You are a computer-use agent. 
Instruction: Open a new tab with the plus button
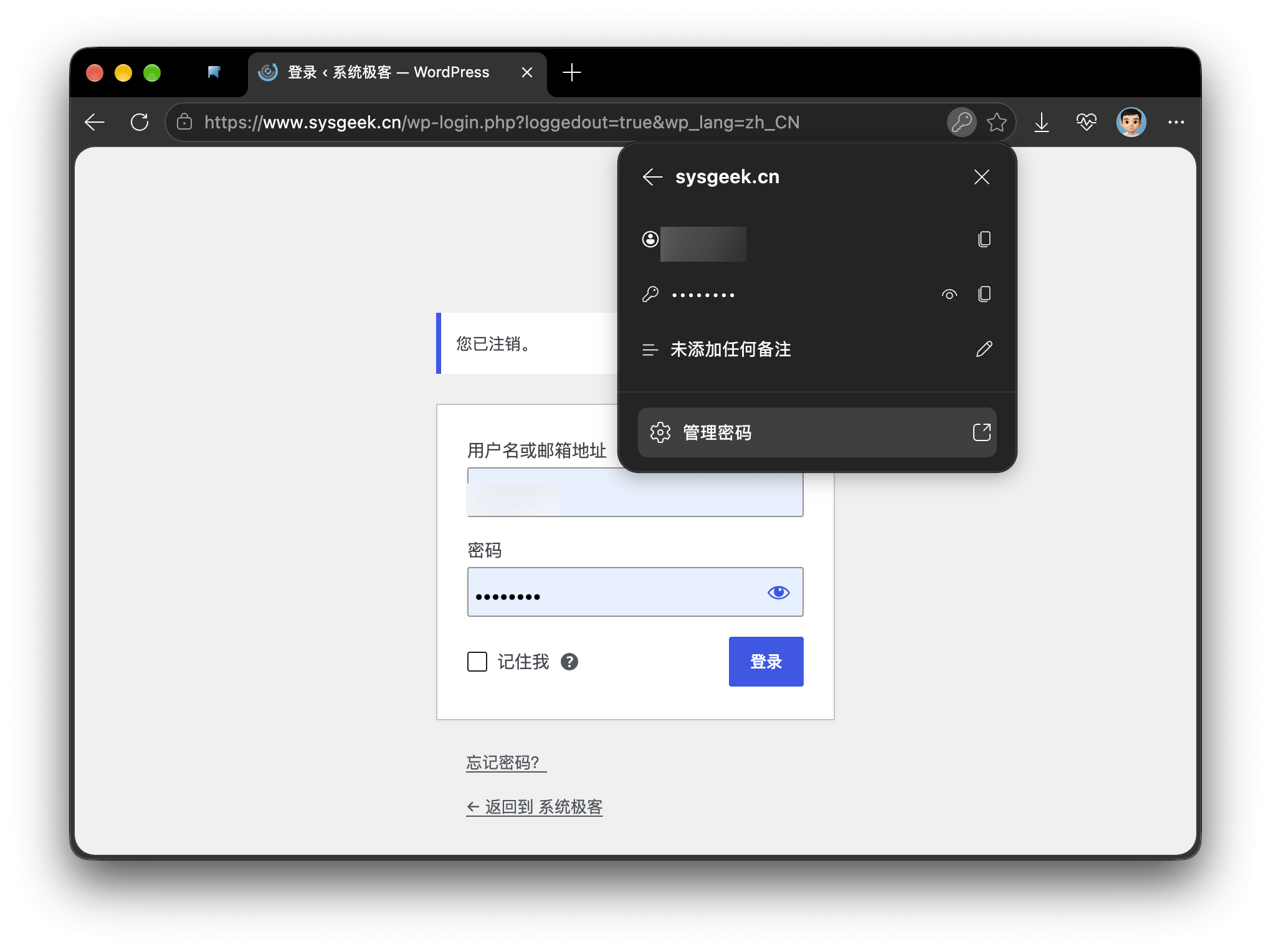coord(572,72)
